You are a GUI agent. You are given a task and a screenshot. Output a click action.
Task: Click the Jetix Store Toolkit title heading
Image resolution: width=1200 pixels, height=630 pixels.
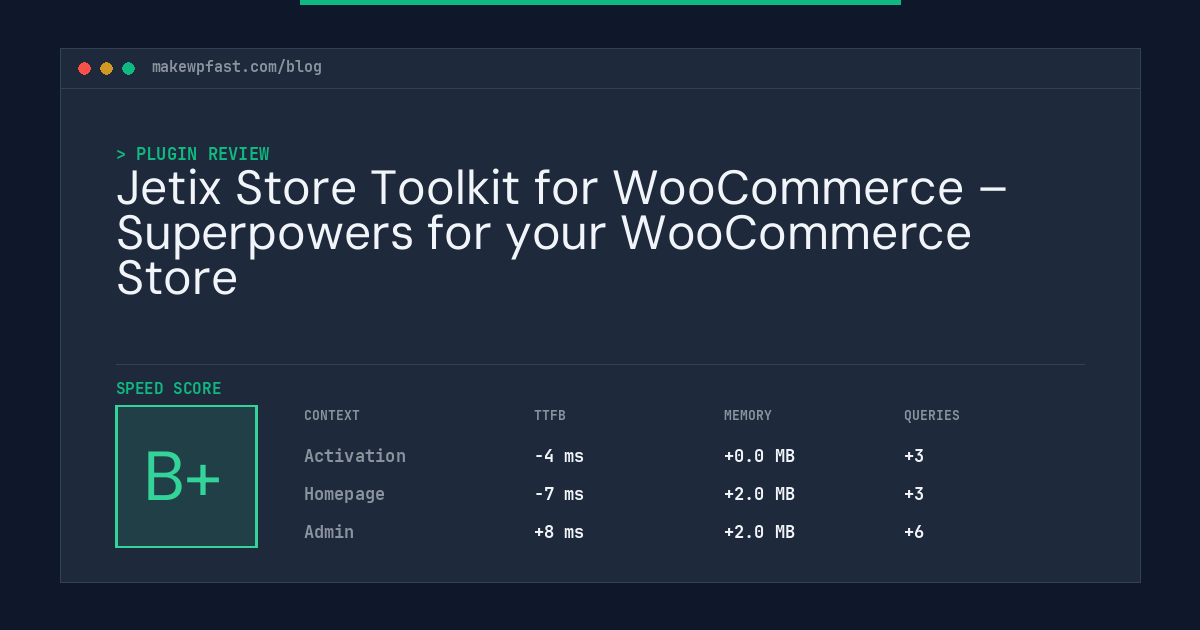561,233
